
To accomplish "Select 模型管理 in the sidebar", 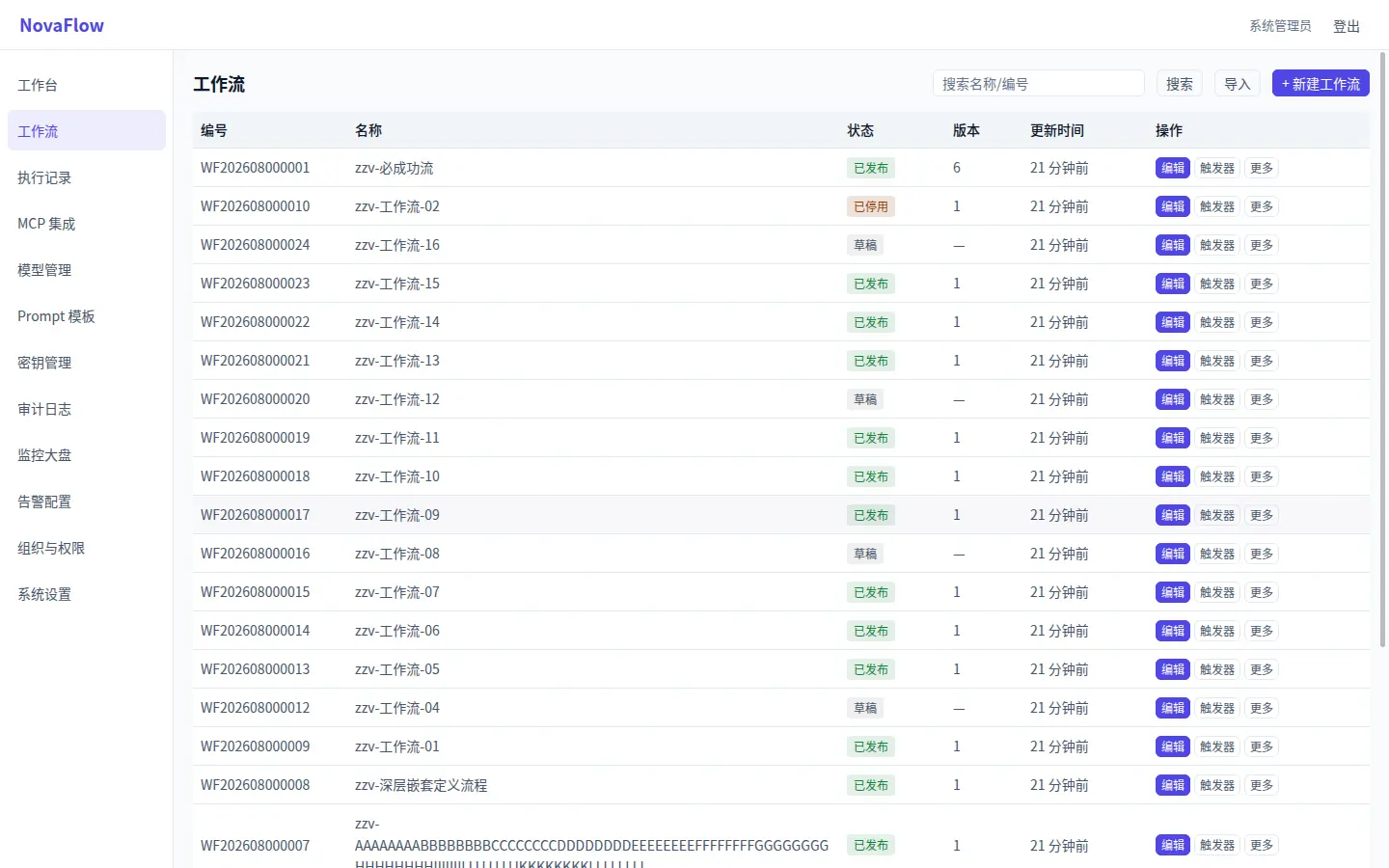I will [x=87, y=270].
